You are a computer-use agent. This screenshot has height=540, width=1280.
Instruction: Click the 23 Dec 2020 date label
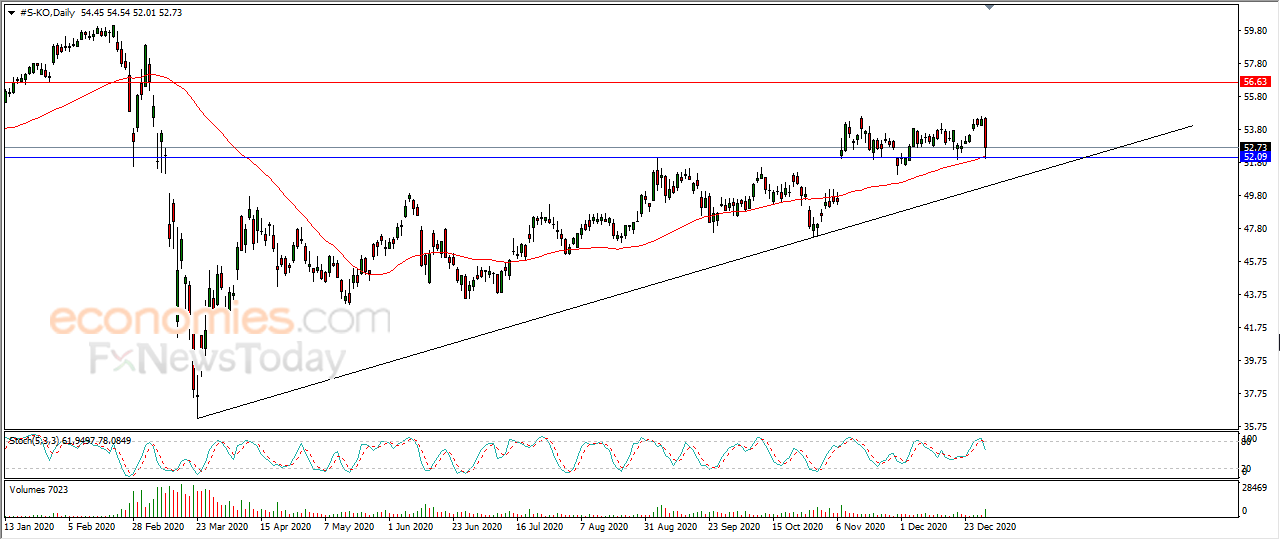tap(990, 525)
